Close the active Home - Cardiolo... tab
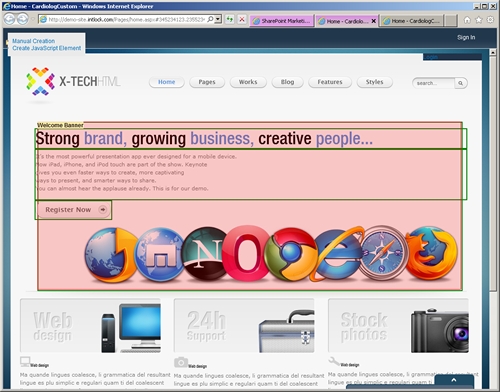 tap(374, 21)
